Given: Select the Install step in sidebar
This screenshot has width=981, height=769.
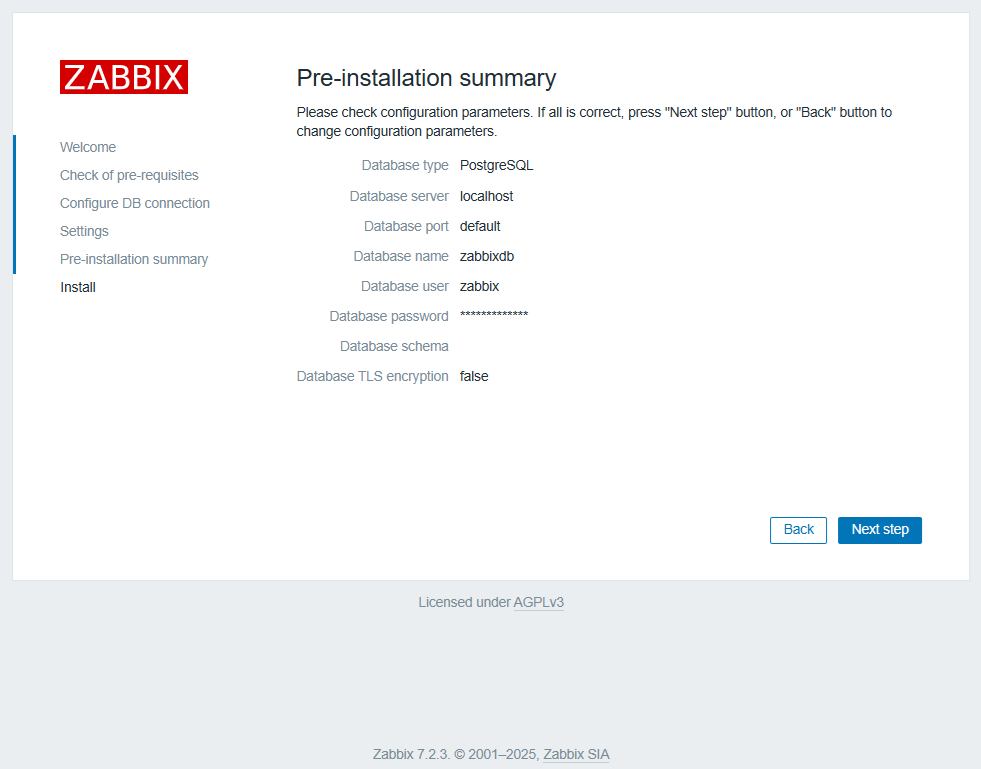Looking at the screenshot, I should point(78,287).
